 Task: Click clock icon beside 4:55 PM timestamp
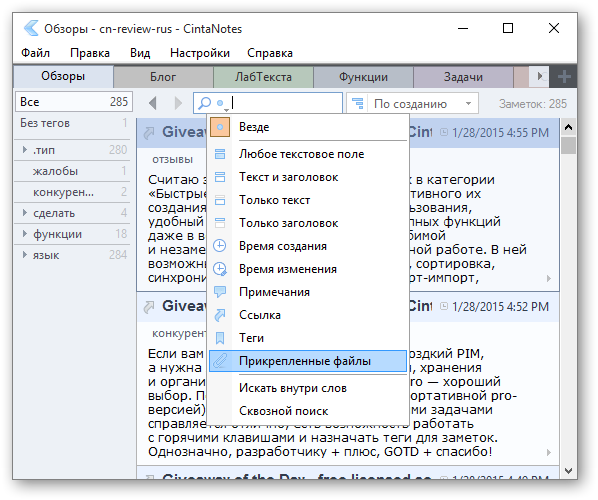(444, 132)
